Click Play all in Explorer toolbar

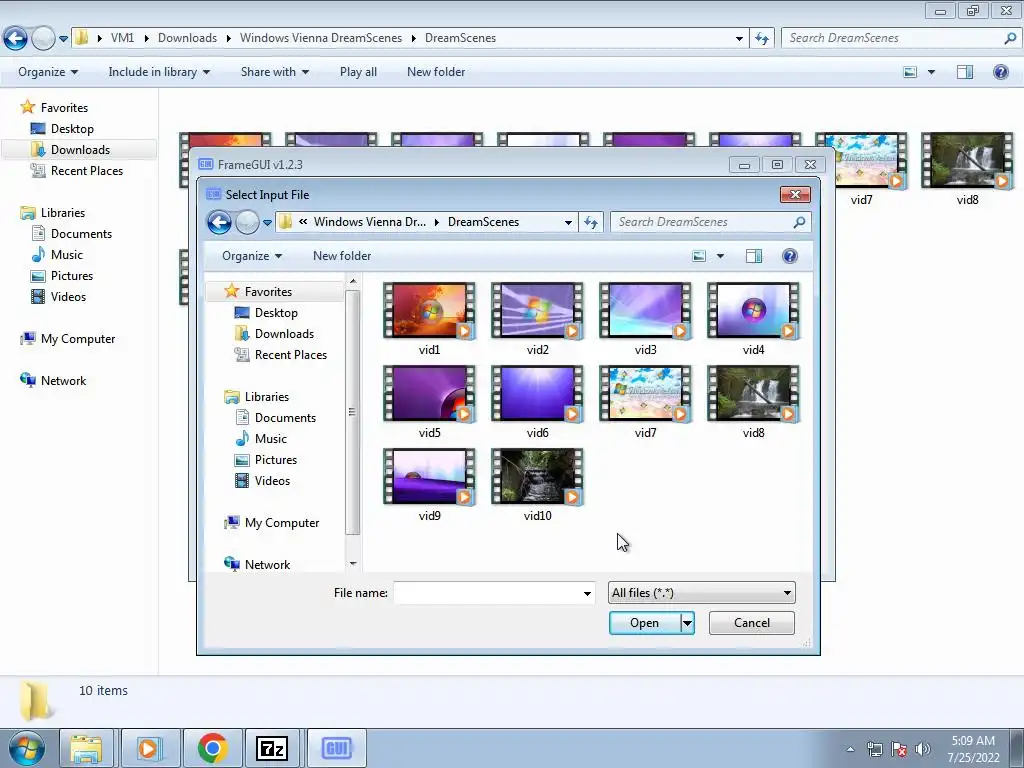(x=358, y=72)
